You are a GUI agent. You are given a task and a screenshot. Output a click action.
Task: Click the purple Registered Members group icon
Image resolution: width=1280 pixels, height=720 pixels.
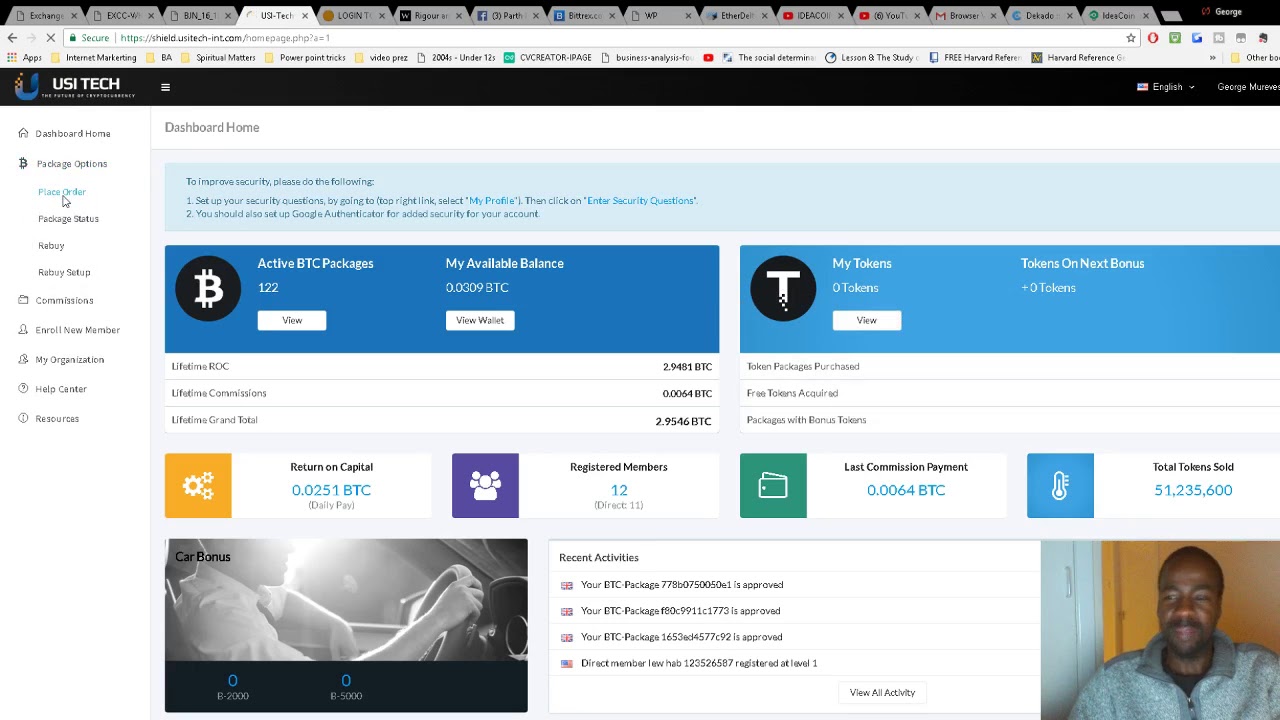[x=485, y=486]
